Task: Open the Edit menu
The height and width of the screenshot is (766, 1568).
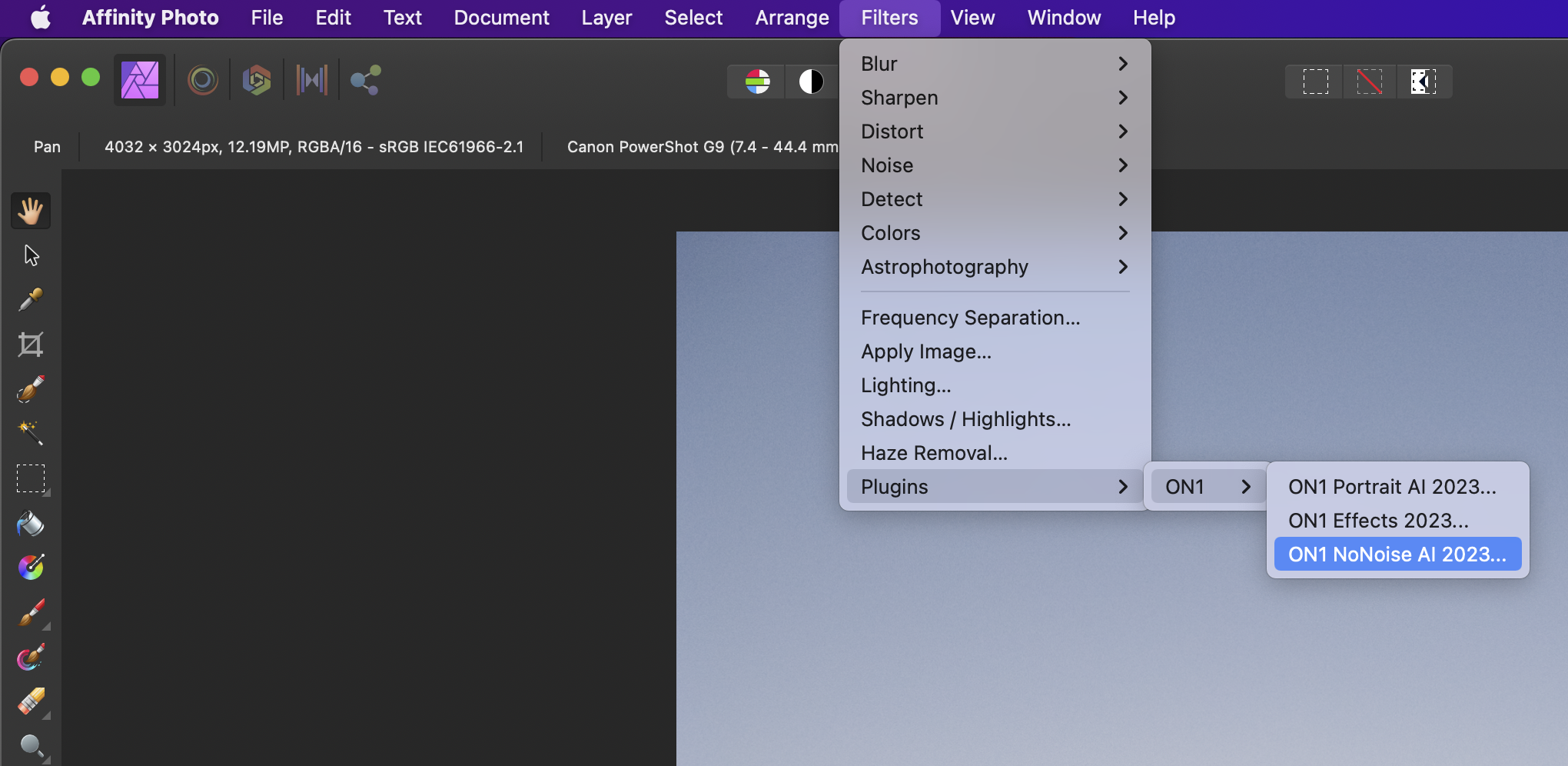Action: click(333, 18)
